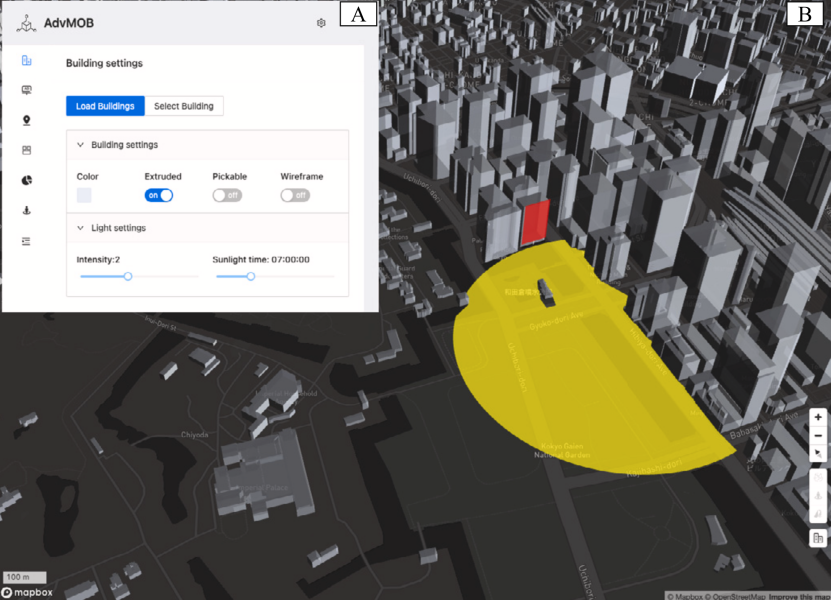Collapse the Light settings section
831x600 pixels.
(81, 228)
